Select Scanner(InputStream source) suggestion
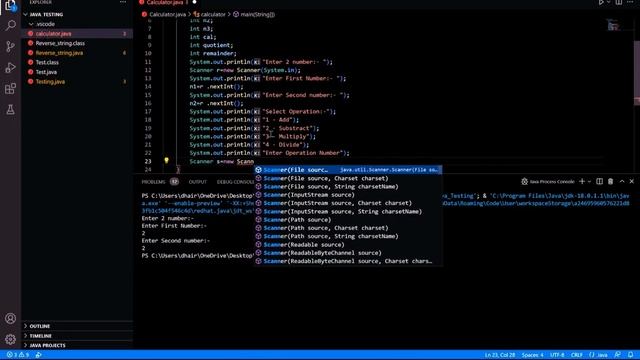Image resolution: width=640 pixels, height=360 pixels. pyautogui.click(x=348, y=195)
